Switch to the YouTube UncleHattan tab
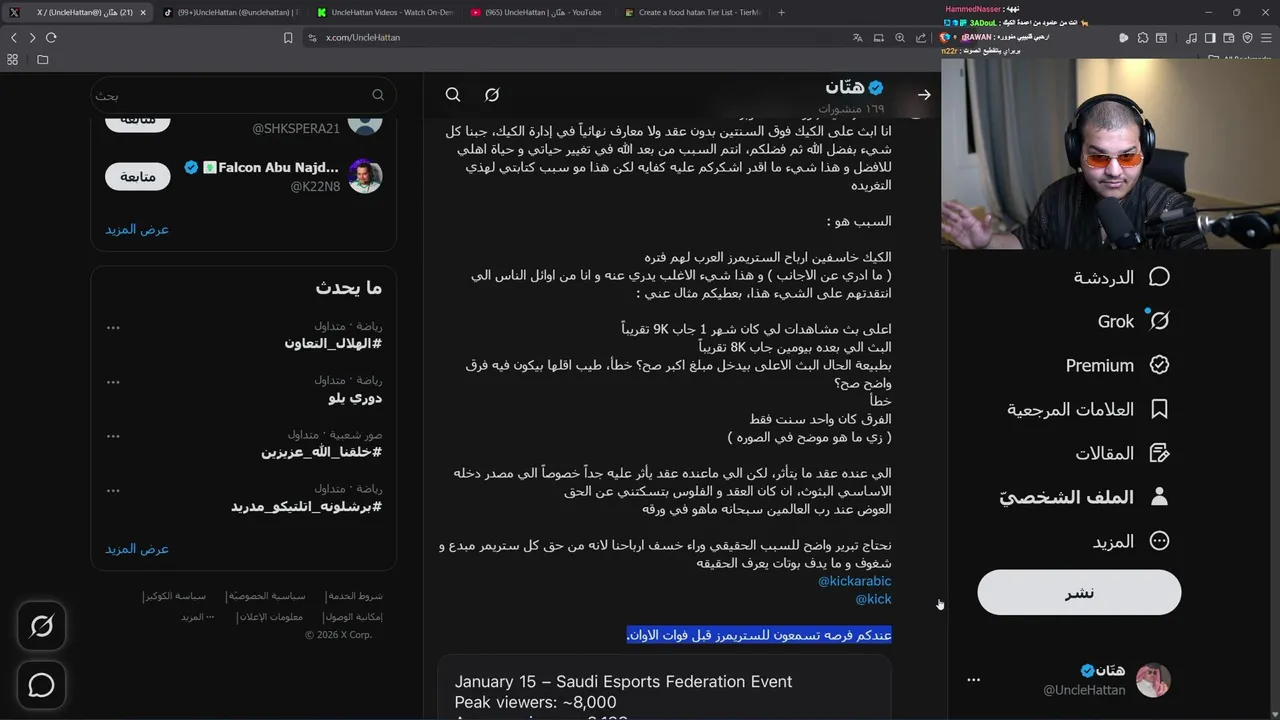This screenshot has width=1280, height=720. point(536,12)
